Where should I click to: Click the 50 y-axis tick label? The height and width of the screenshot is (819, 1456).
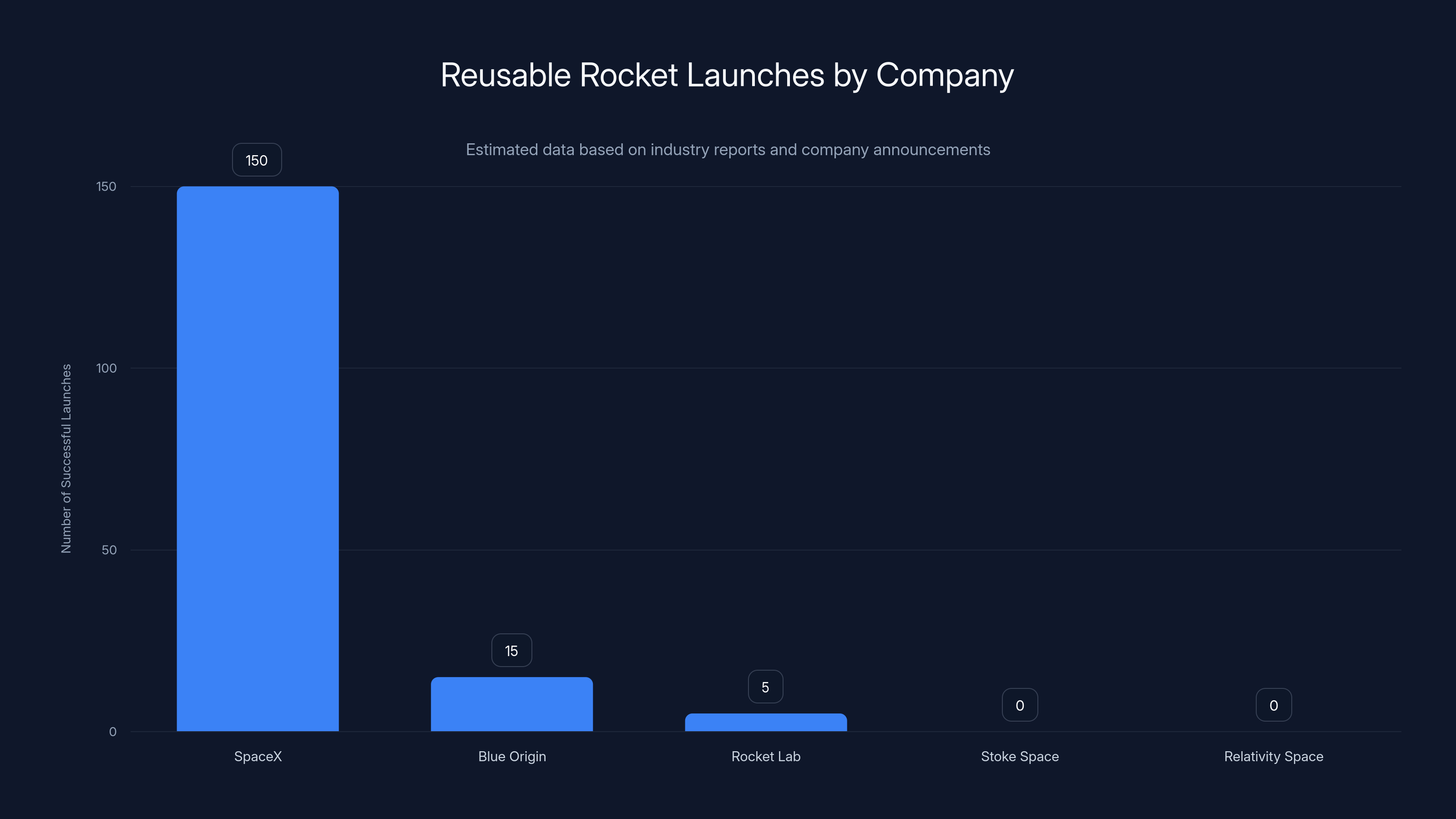[x=109, y=550]
